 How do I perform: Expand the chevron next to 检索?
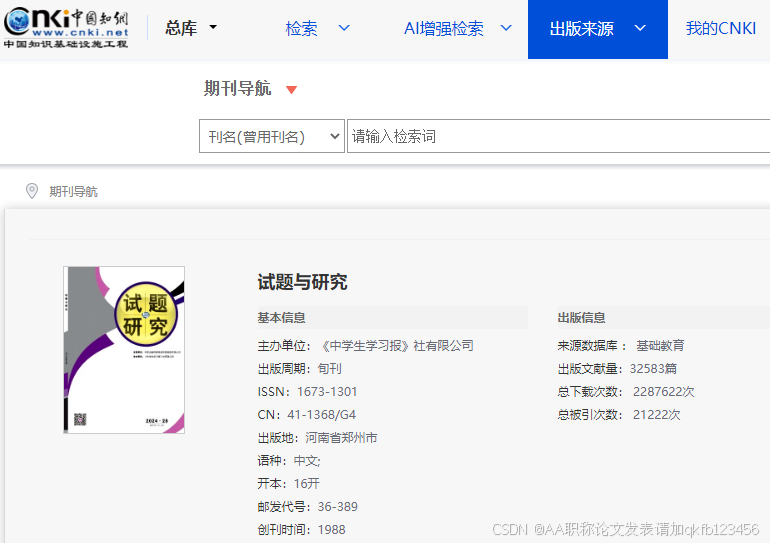344,28
